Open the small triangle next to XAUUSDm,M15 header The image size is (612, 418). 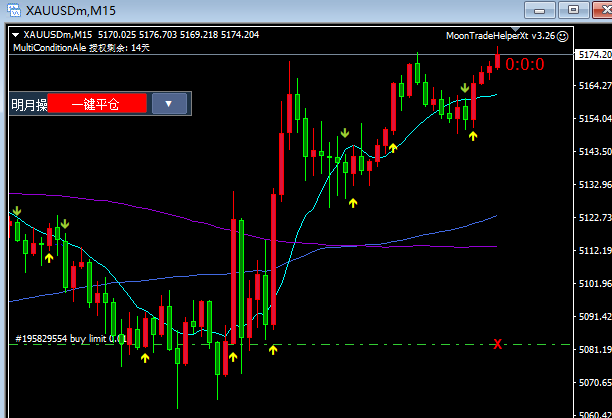(x=16, y=35)
